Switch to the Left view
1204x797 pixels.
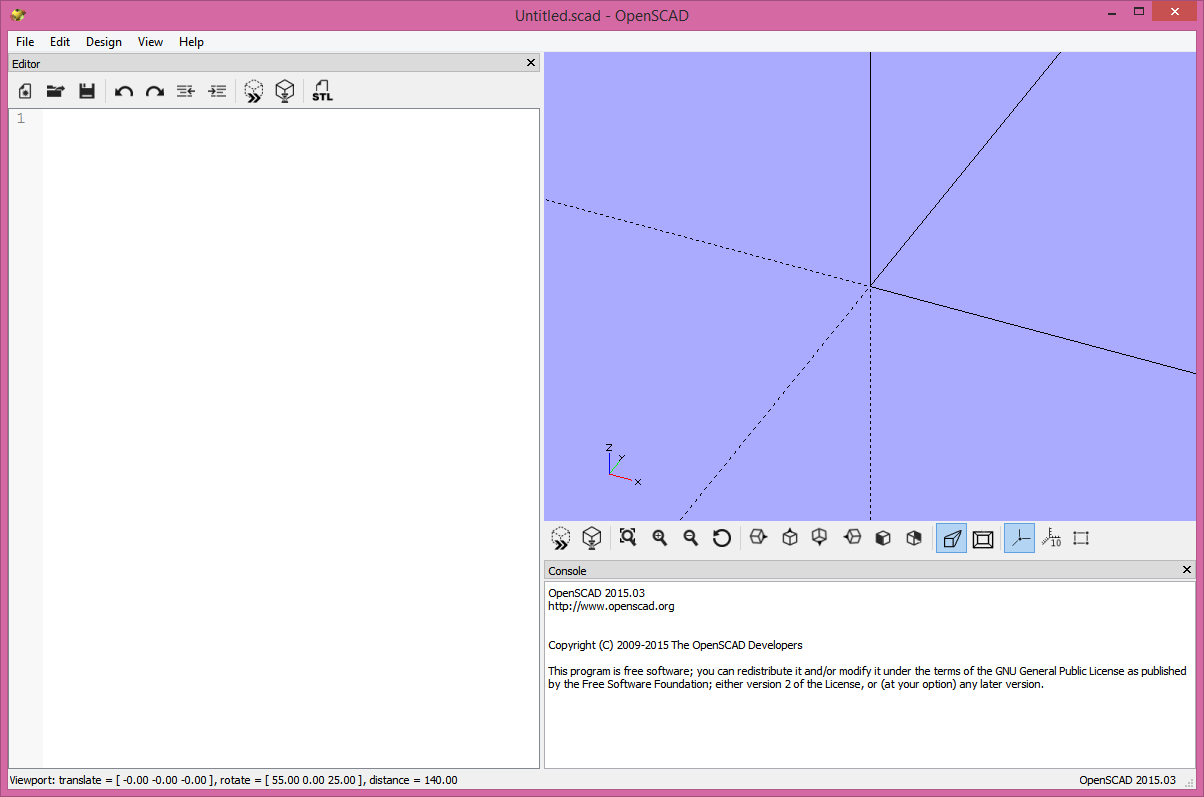852,537
